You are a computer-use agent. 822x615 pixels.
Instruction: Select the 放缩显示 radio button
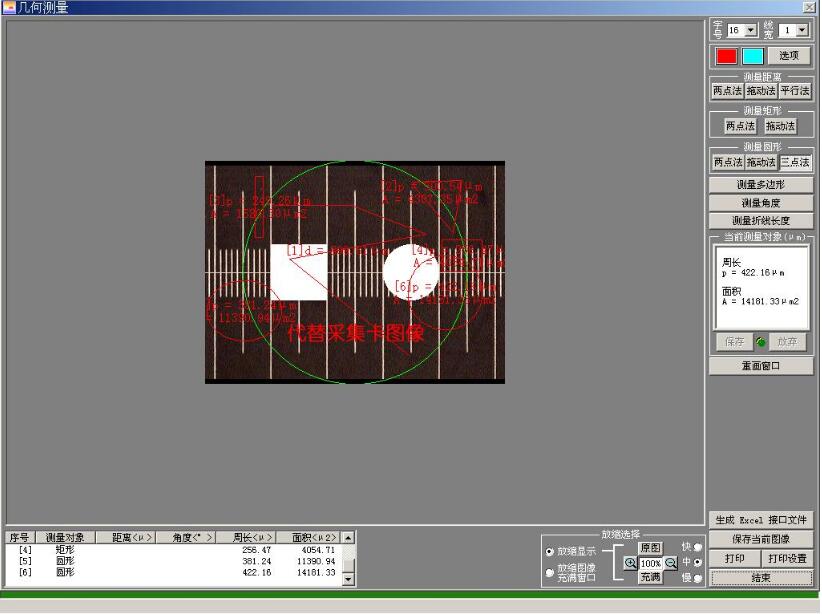point(550,552)
